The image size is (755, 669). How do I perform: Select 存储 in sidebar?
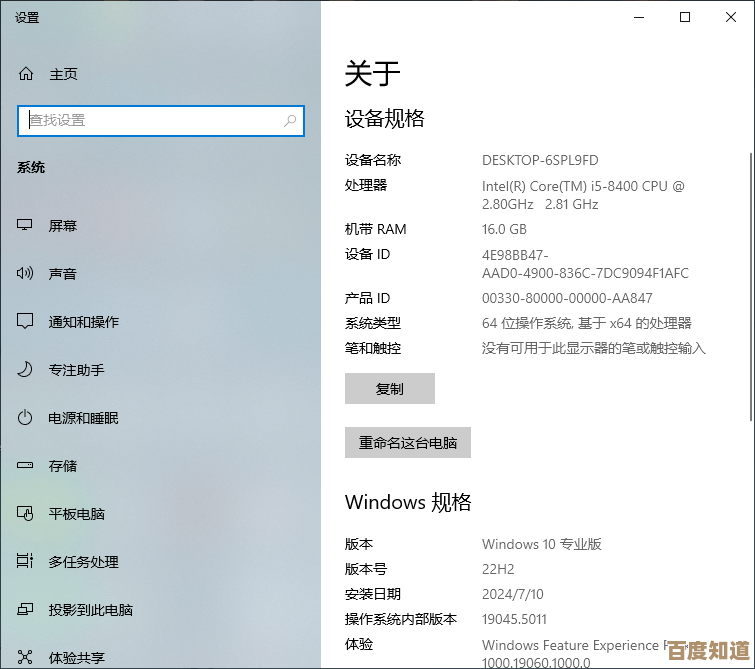pyautogui.click(x=63, y=466)
